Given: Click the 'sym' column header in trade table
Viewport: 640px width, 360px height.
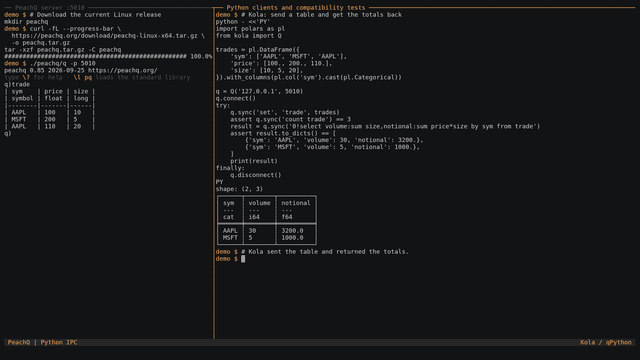Looking at the screenshot, I should [x=17, y=91].
